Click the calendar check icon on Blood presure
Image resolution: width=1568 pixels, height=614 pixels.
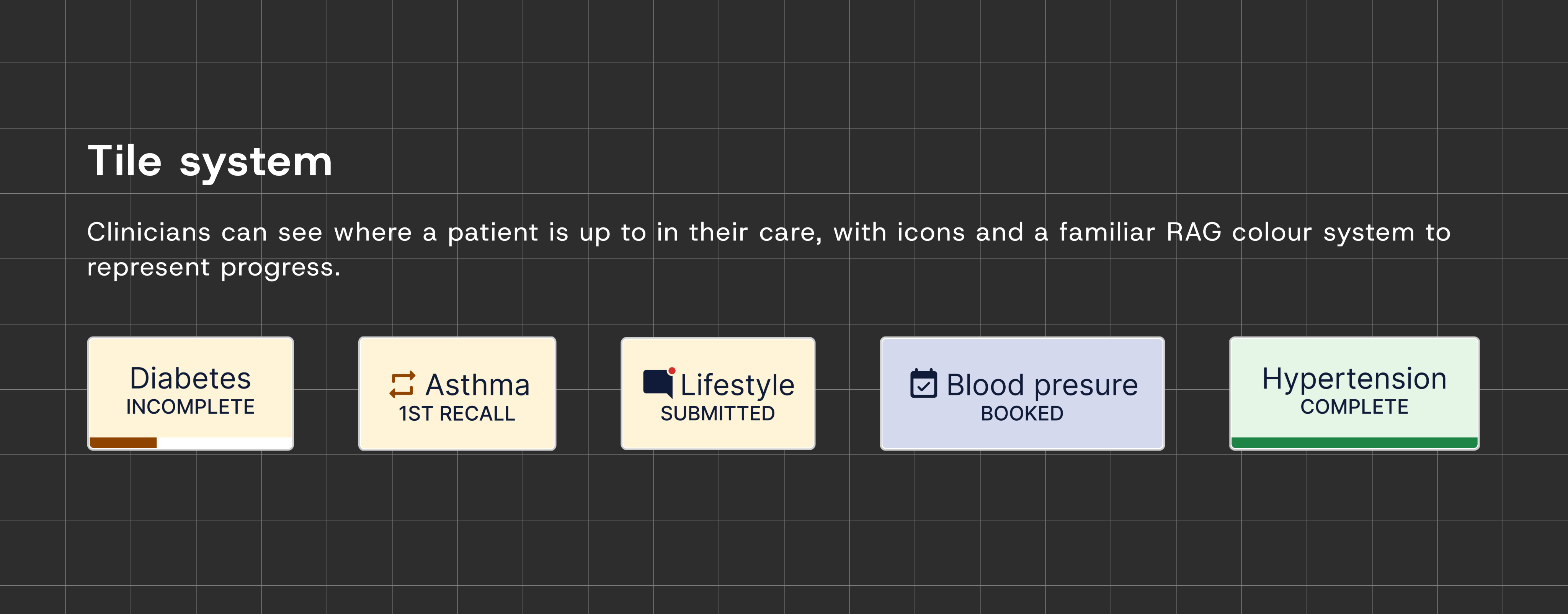coord(923,384)
